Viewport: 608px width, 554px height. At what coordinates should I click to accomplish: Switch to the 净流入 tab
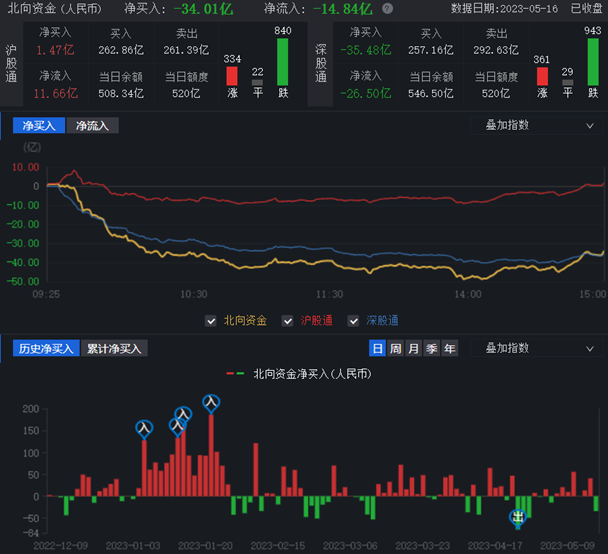pyautogui.click(x=92, y=126)
